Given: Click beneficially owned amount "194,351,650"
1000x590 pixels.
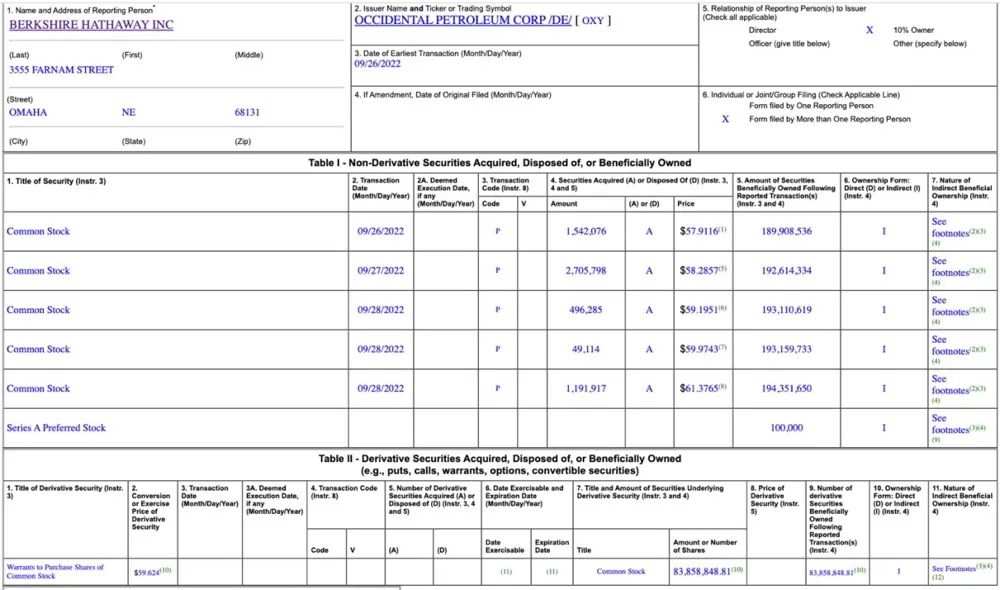Looking at the screenshot, I should (787, 388).
